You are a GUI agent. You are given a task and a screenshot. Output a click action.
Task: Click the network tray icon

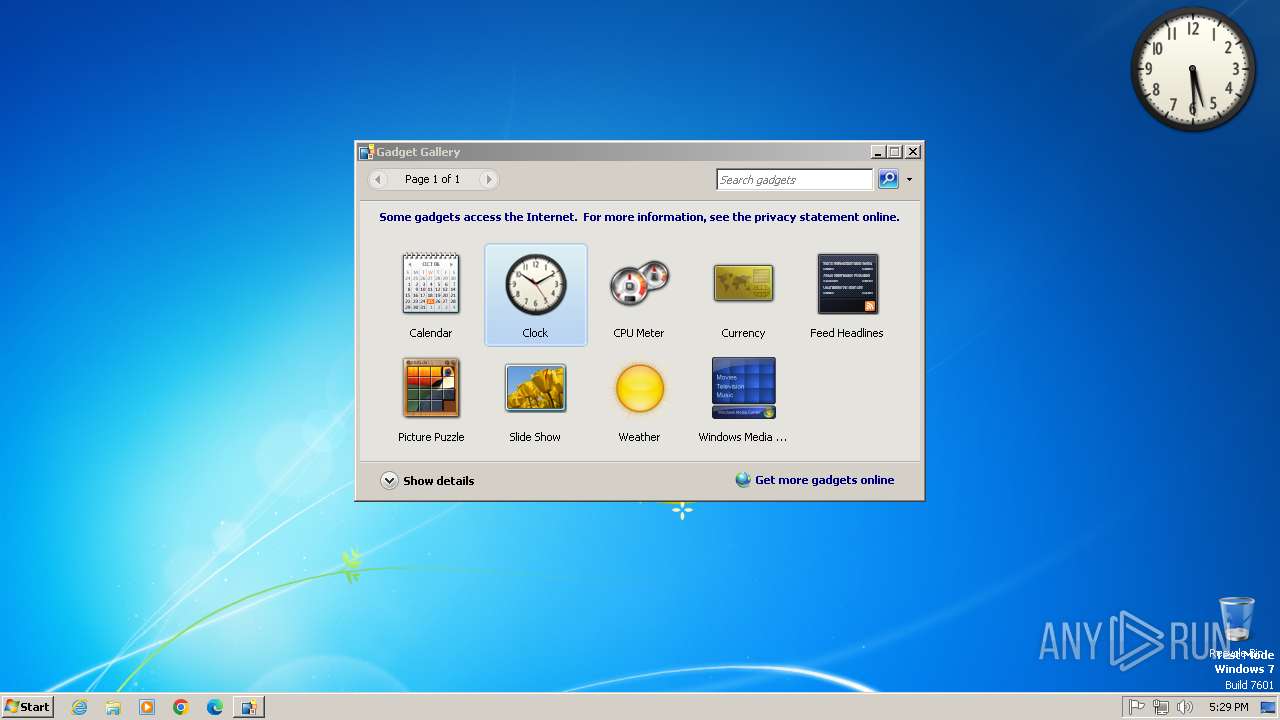point(1161,707)
